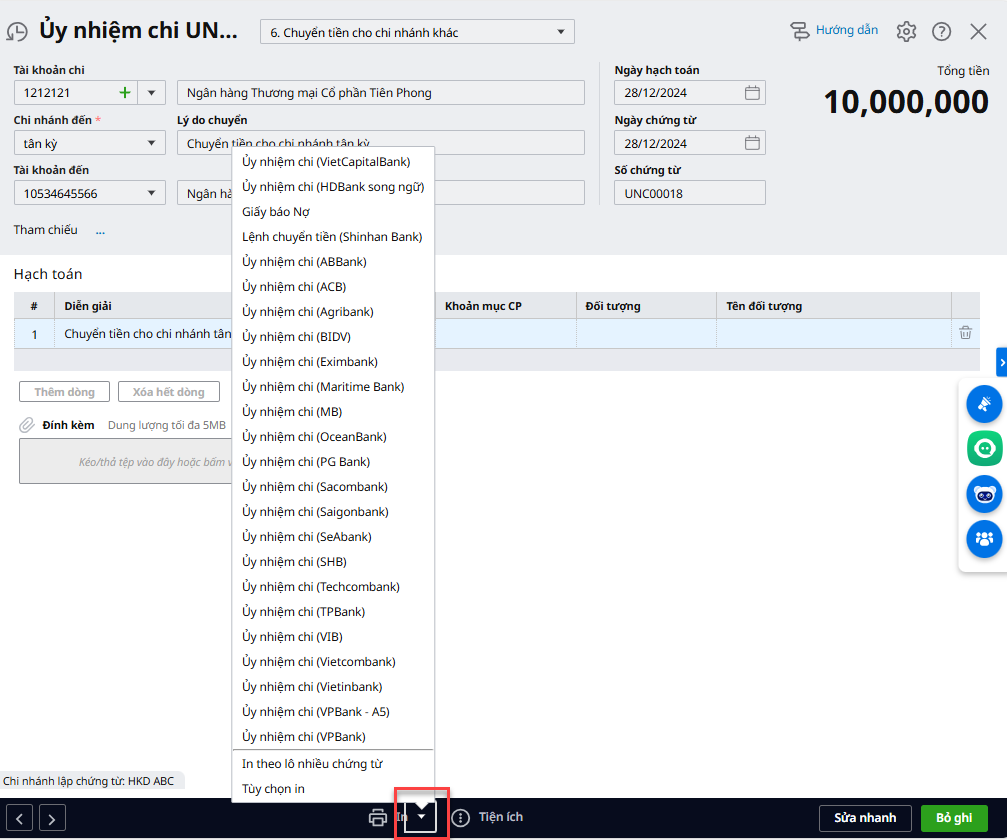Click the Số chứng từ field
1007x840 pixels.
click(x=689, y=193)
